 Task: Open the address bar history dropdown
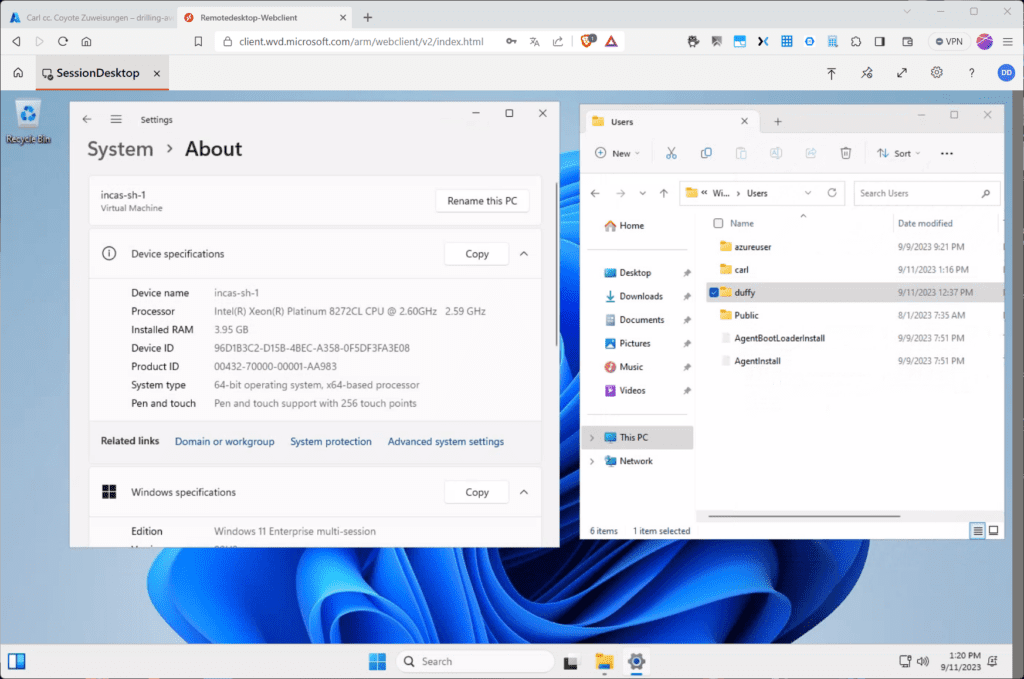pyautogui.click(x=808, y=193)
